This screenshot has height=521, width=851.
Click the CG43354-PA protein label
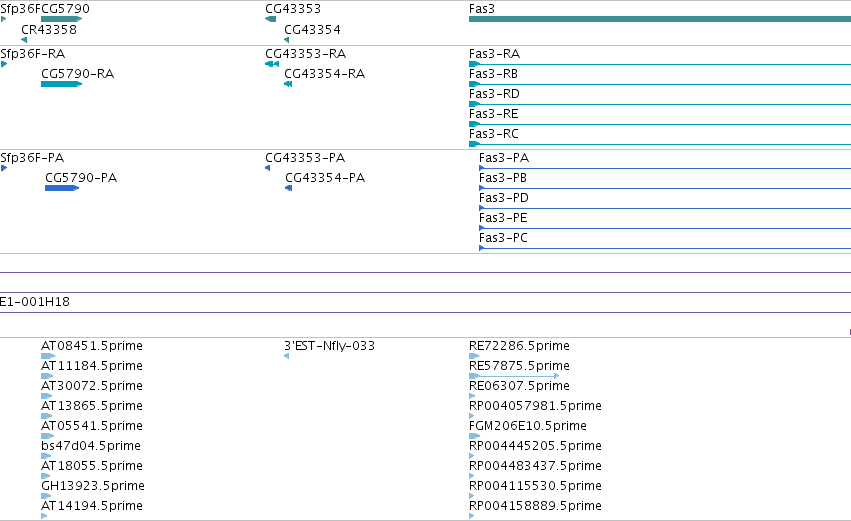pos(325,178)
